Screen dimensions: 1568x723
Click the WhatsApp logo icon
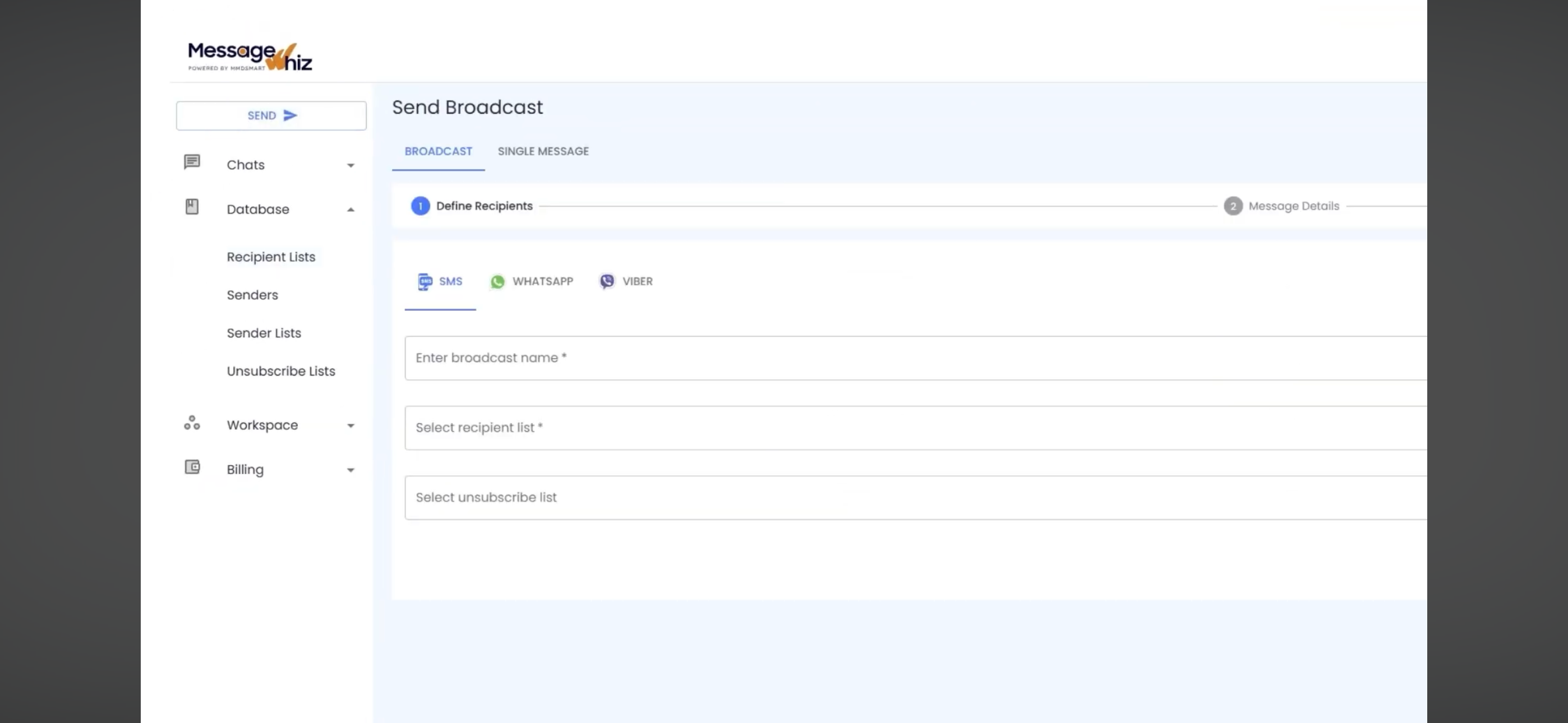coord(497,282)
